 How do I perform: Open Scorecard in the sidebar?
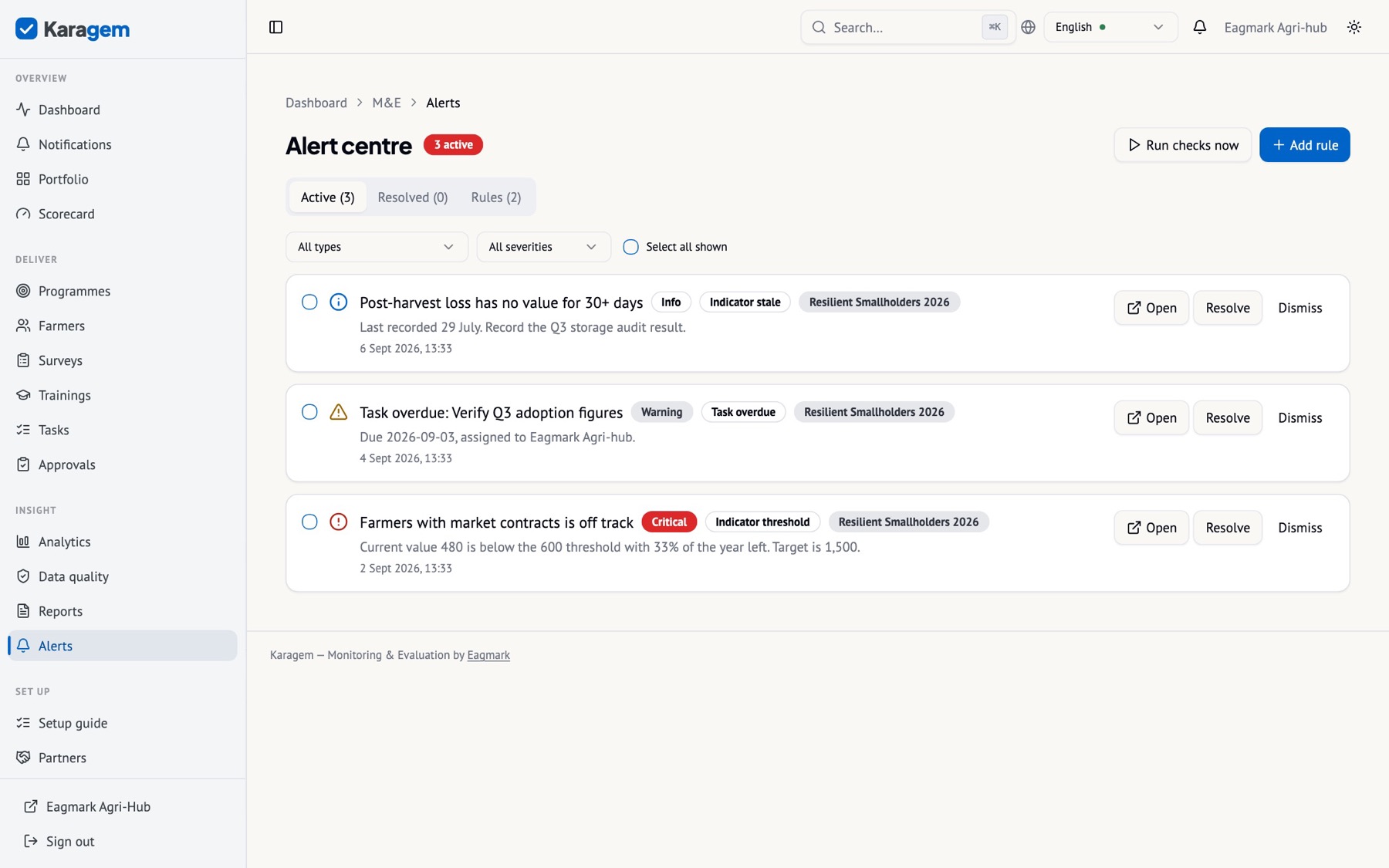[x=123, y=214]
